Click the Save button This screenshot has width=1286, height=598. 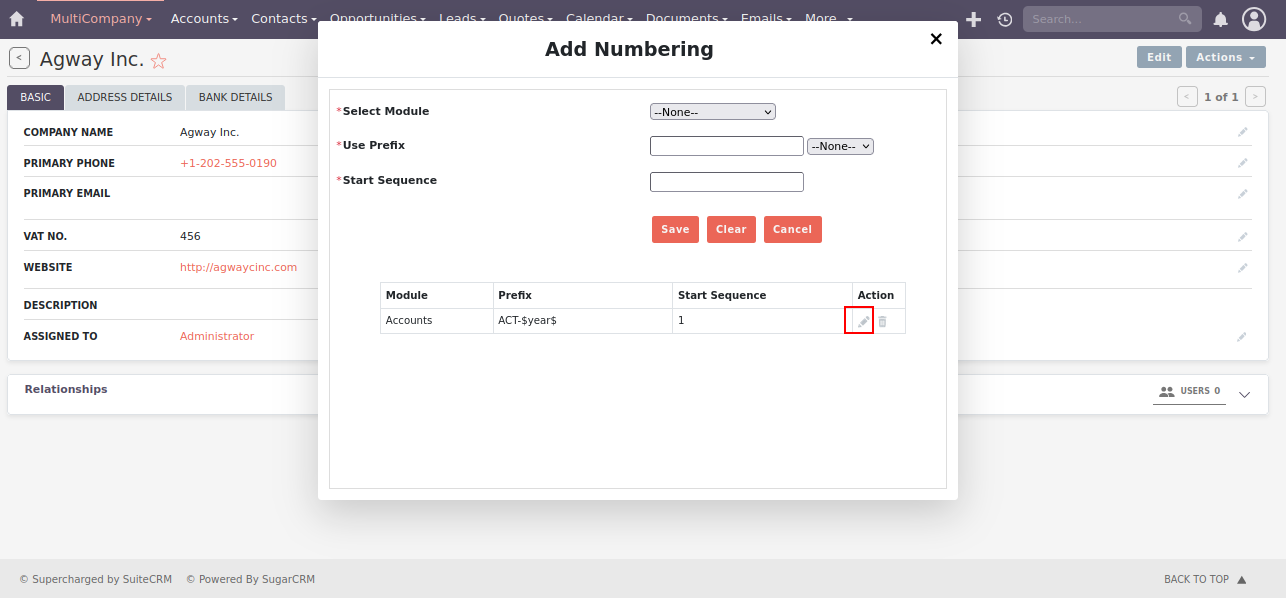coord(675,229)
